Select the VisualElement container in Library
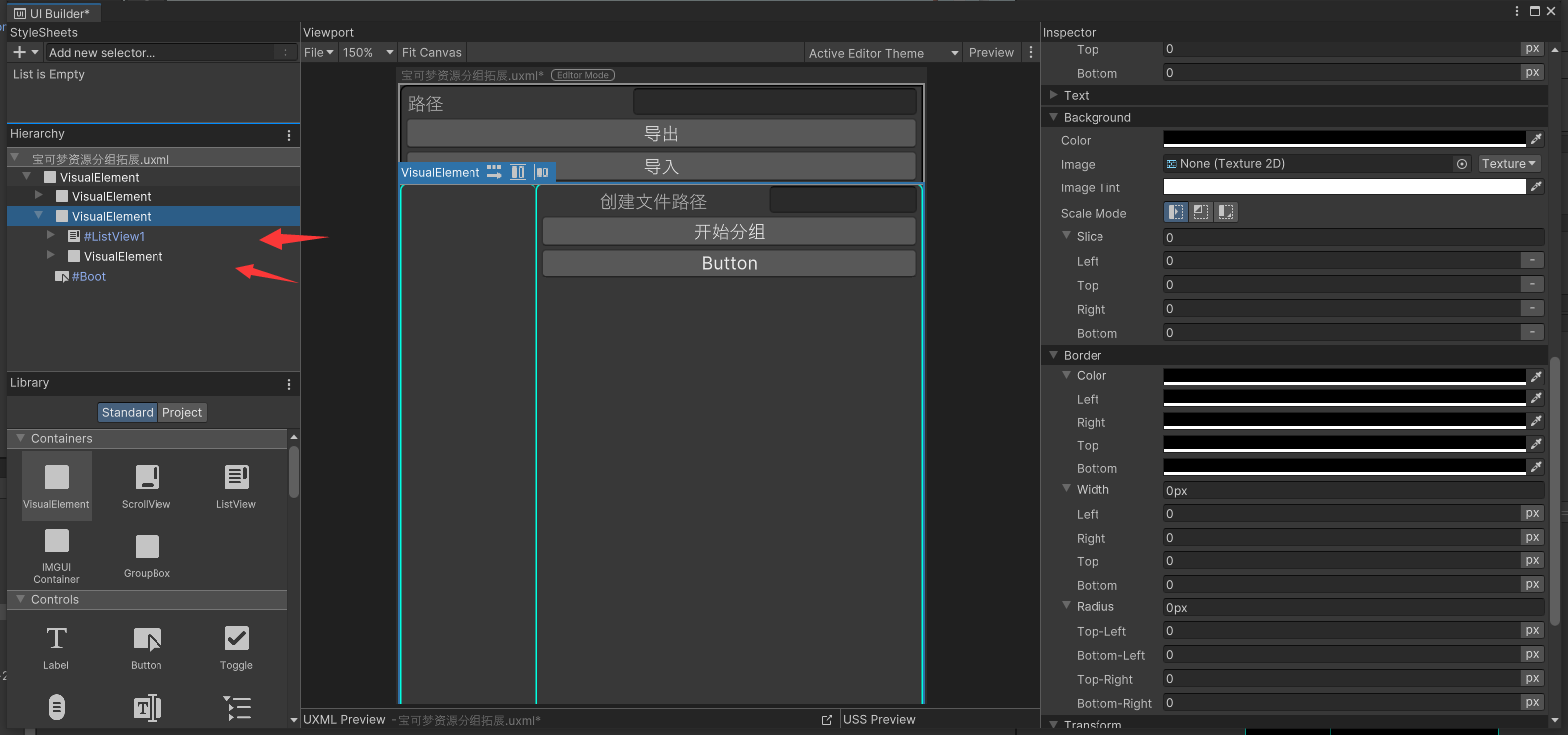Image resolution: width=1568 pixels, height=735 pixels. click(x=57, y=486)
